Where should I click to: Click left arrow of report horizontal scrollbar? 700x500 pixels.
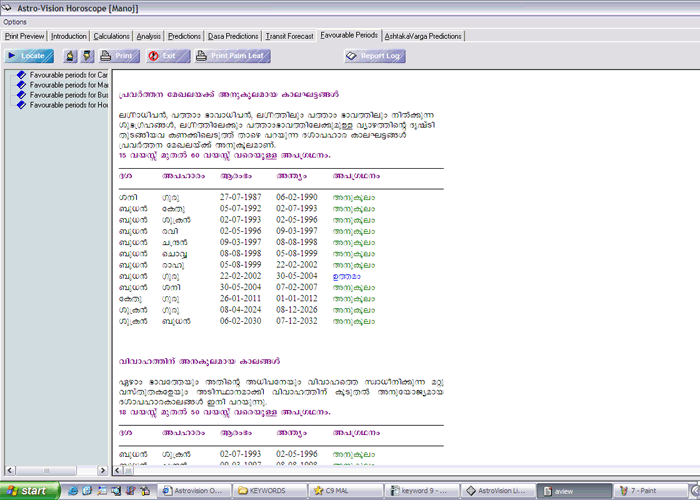(x=117, y=470)
